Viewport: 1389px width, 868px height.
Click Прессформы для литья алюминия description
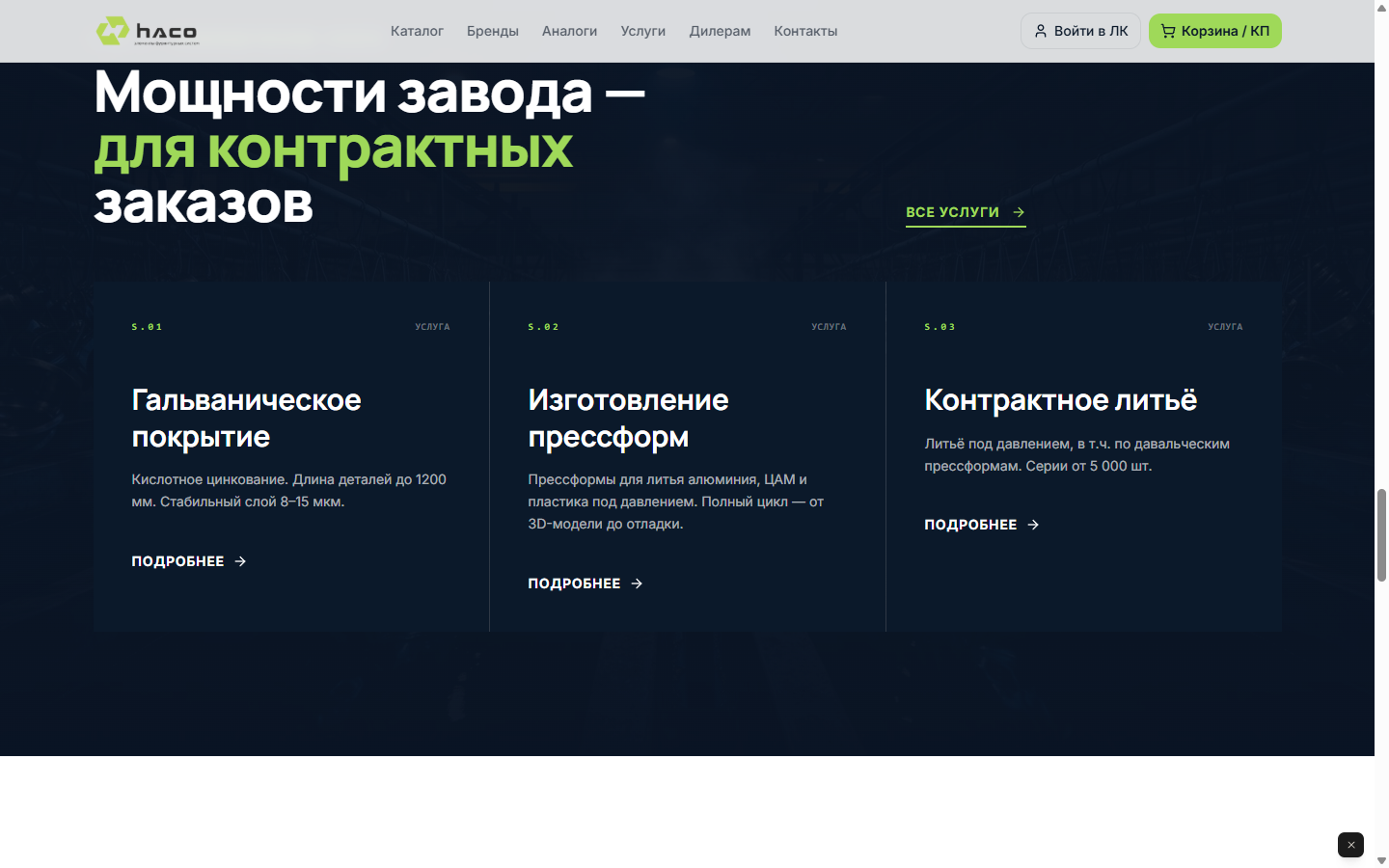[x=676, y=502]
